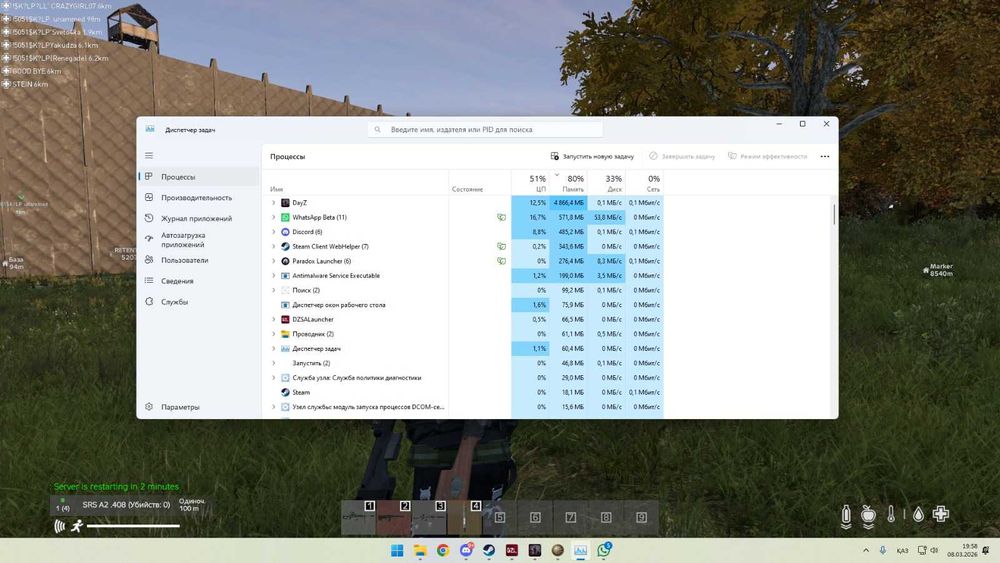
Task: Expand the Проводник (2) process group
Action: pyautogui.click(x=274, y=334)
